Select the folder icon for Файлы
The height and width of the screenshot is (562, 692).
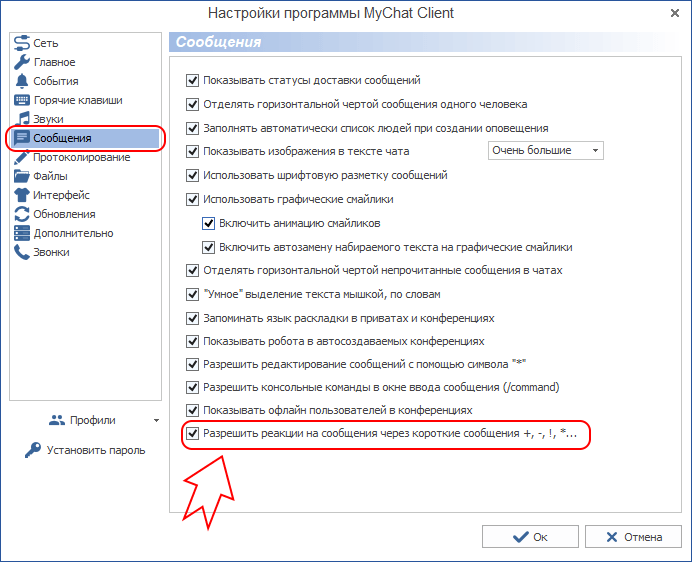(22, 176)
